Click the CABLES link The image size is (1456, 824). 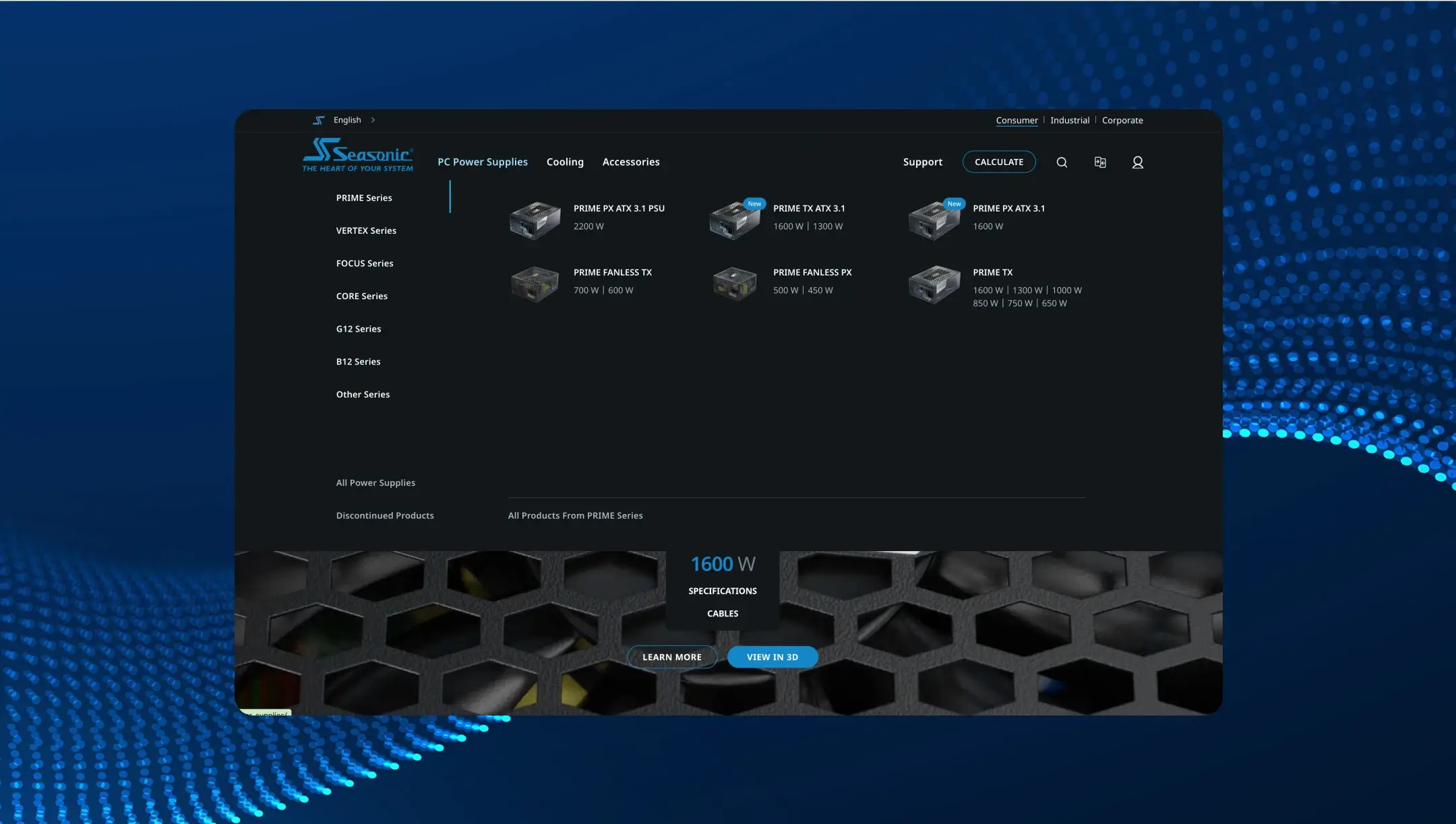[723, 614]
